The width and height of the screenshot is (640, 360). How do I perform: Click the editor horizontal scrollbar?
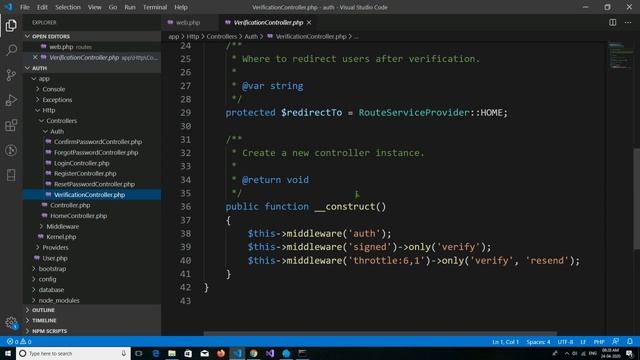click(380, 333)
